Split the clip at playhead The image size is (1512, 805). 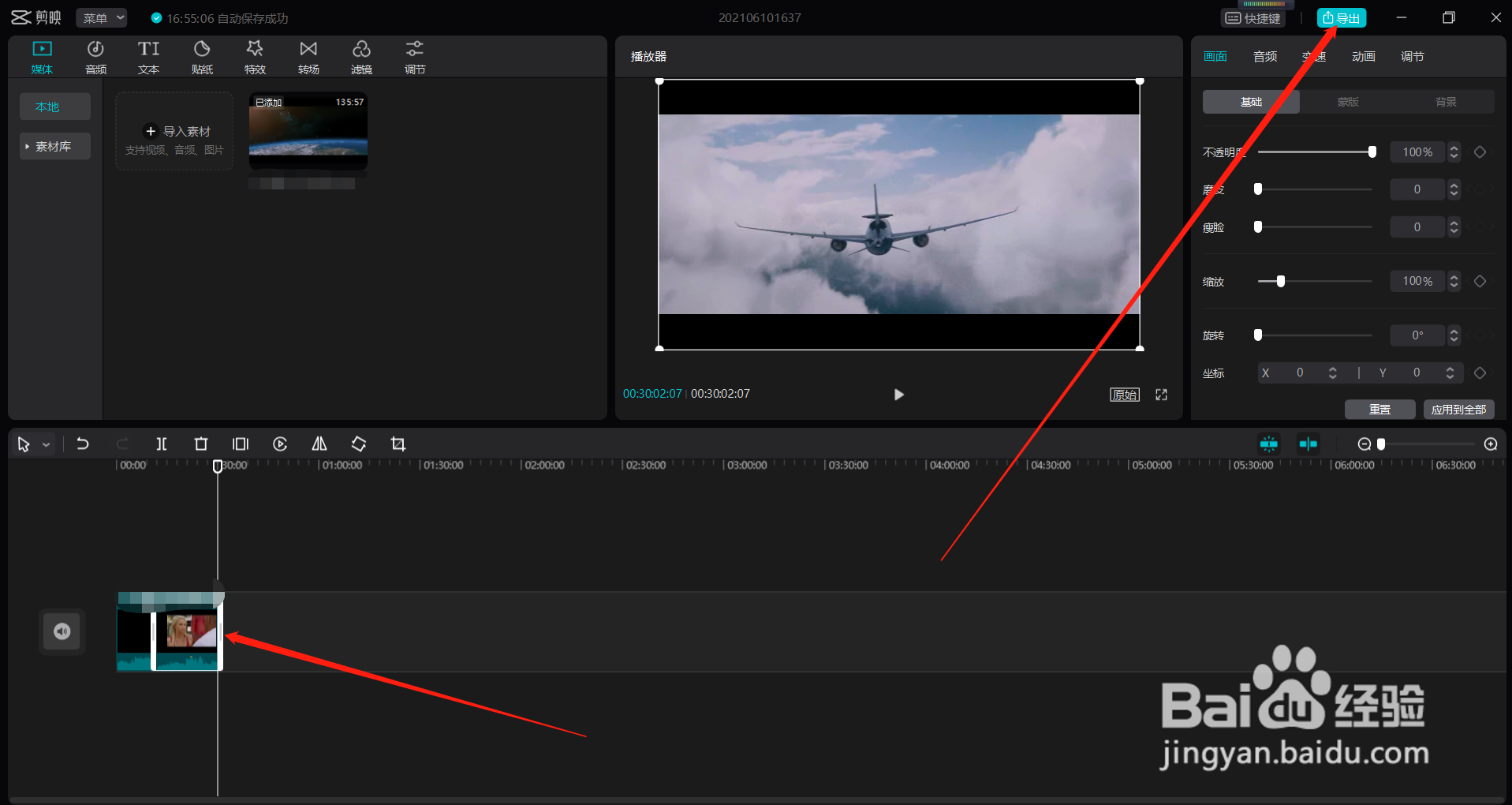click(162, 444)
